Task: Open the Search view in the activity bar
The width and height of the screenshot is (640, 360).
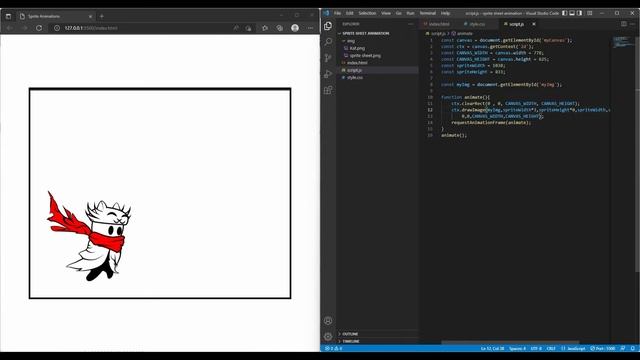Action: click(328, 42)
